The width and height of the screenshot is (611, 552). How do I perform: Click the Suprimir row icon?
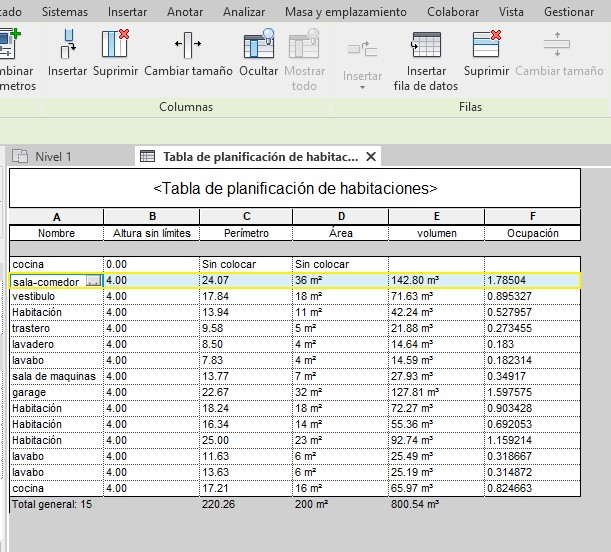(x=486, y=44)
